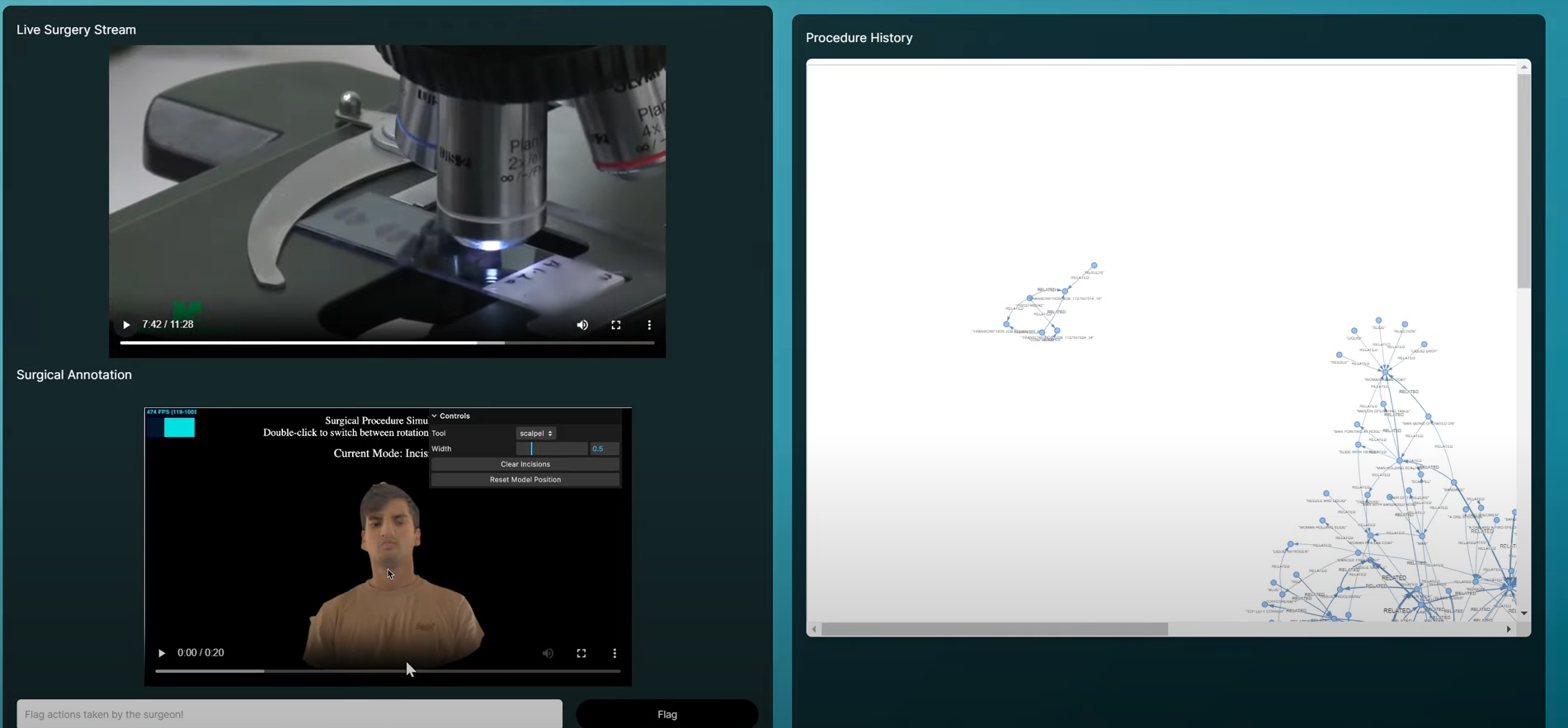Play the Live Surgery Stream video

(x=126, y=325)
